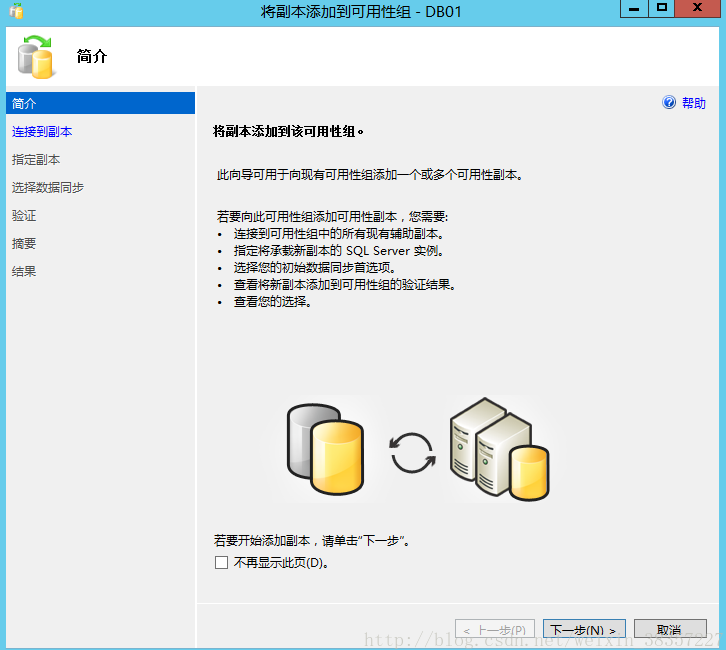The width and height of the screenshot is (726, 650).
Task: Select the 简介 step in sidebar
Action: point(100,103)
